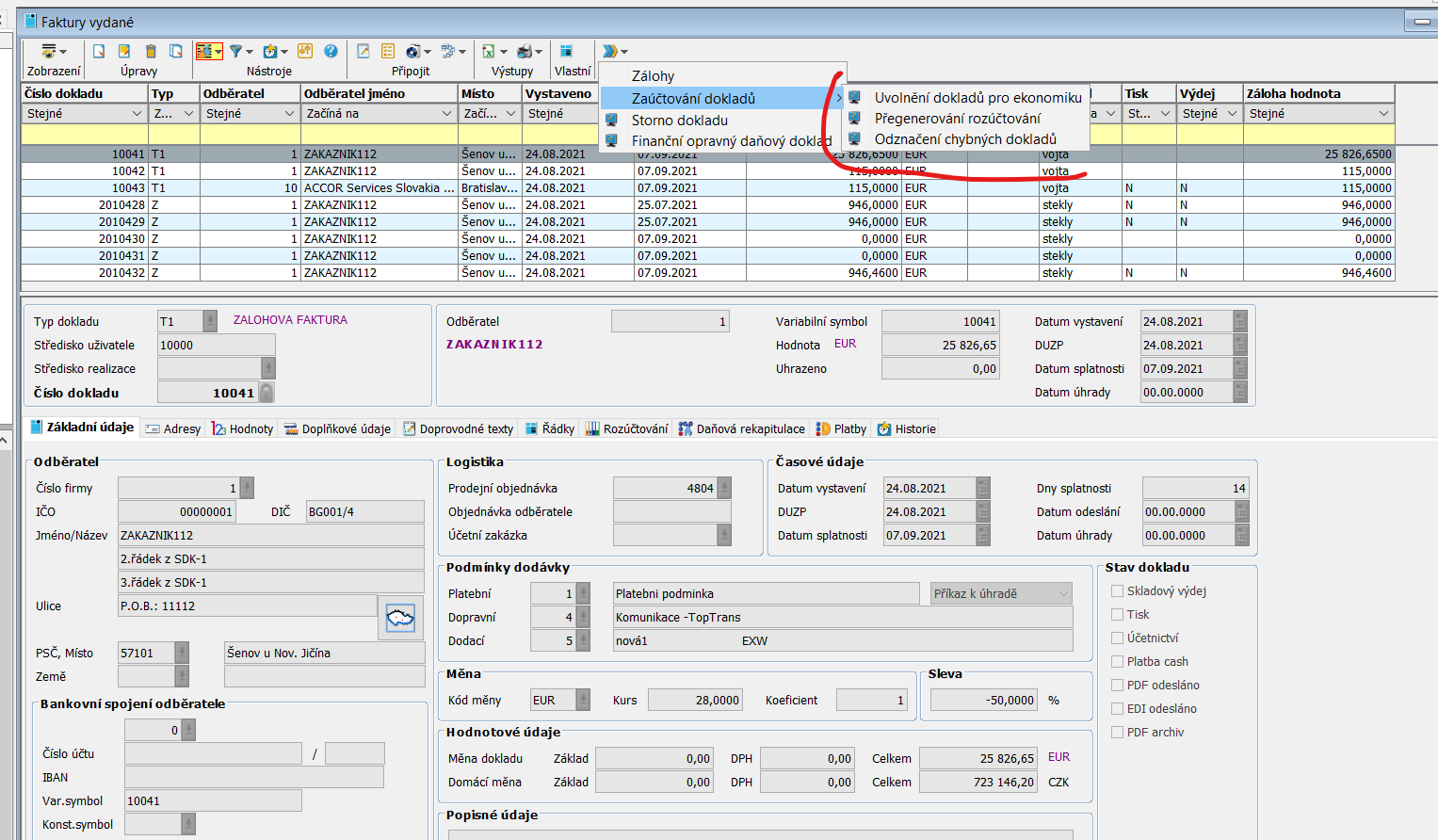Viewport: 1438px width, 840px height.
Task: Select Storno dokladu from the menu
Action: click(x=679, y=120)
